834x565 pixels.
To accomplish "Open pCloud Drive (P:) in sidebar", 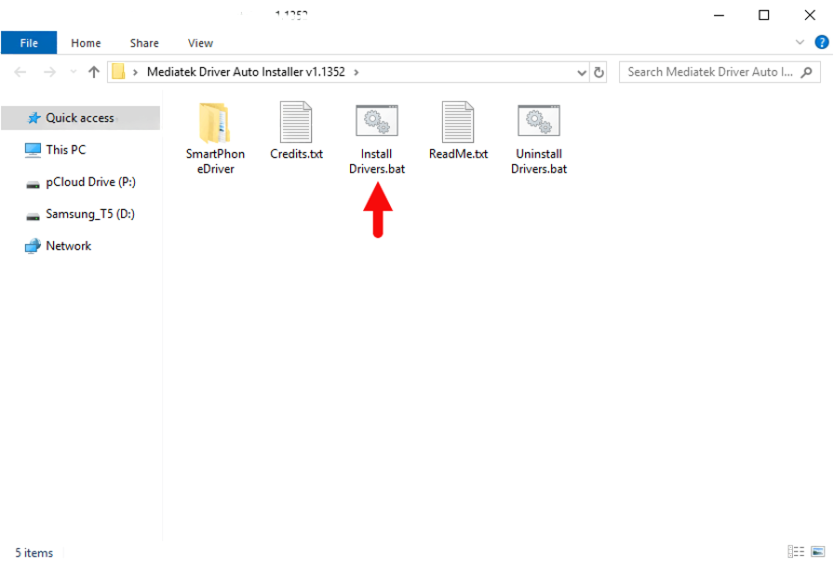I will (80, 182).
